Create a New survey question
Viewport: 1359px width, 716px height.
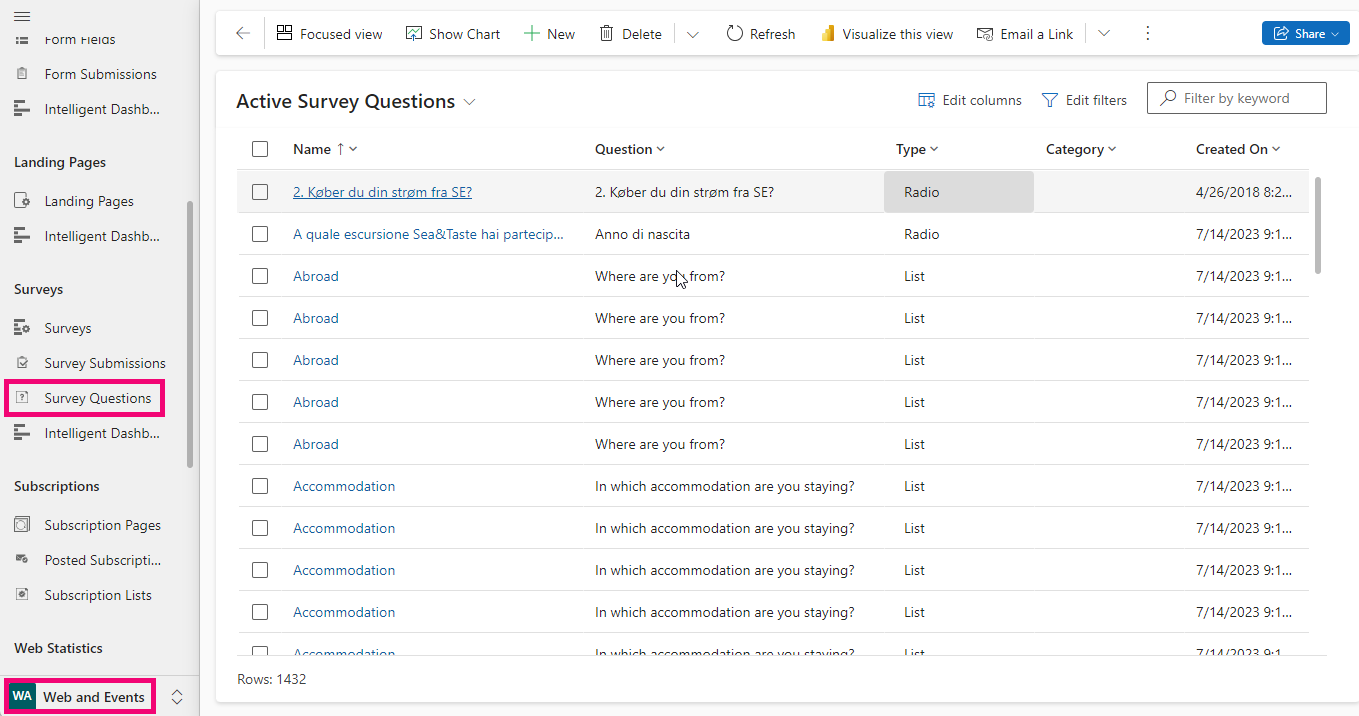click(x=550, y=34)
